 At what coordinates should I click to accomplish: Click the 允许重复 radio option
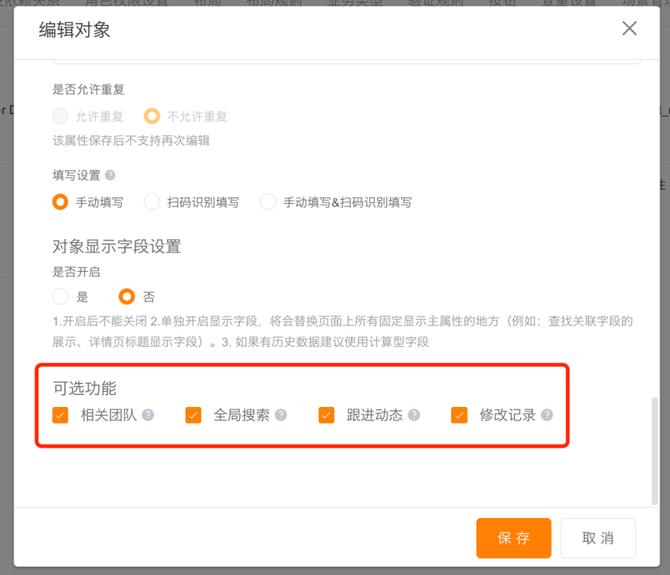point(61,116)
